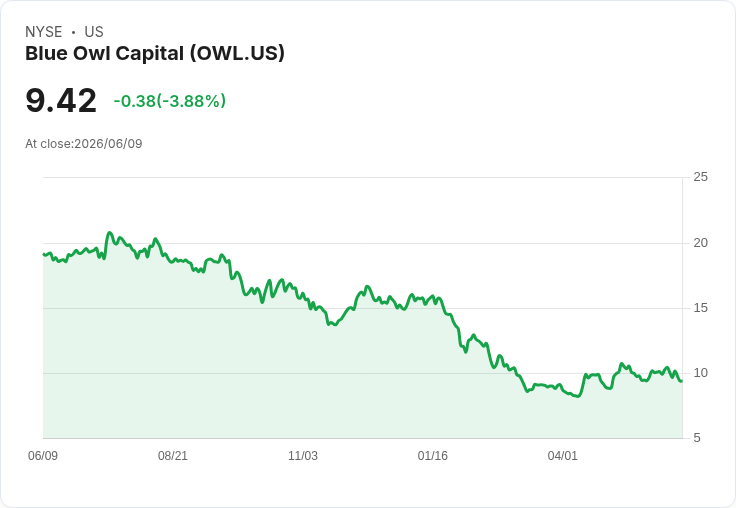Click the At close:2026/06/09 timestamp
Image resolution: width=736 pixels, height=508 pixels.
click(x=84, y=144)
